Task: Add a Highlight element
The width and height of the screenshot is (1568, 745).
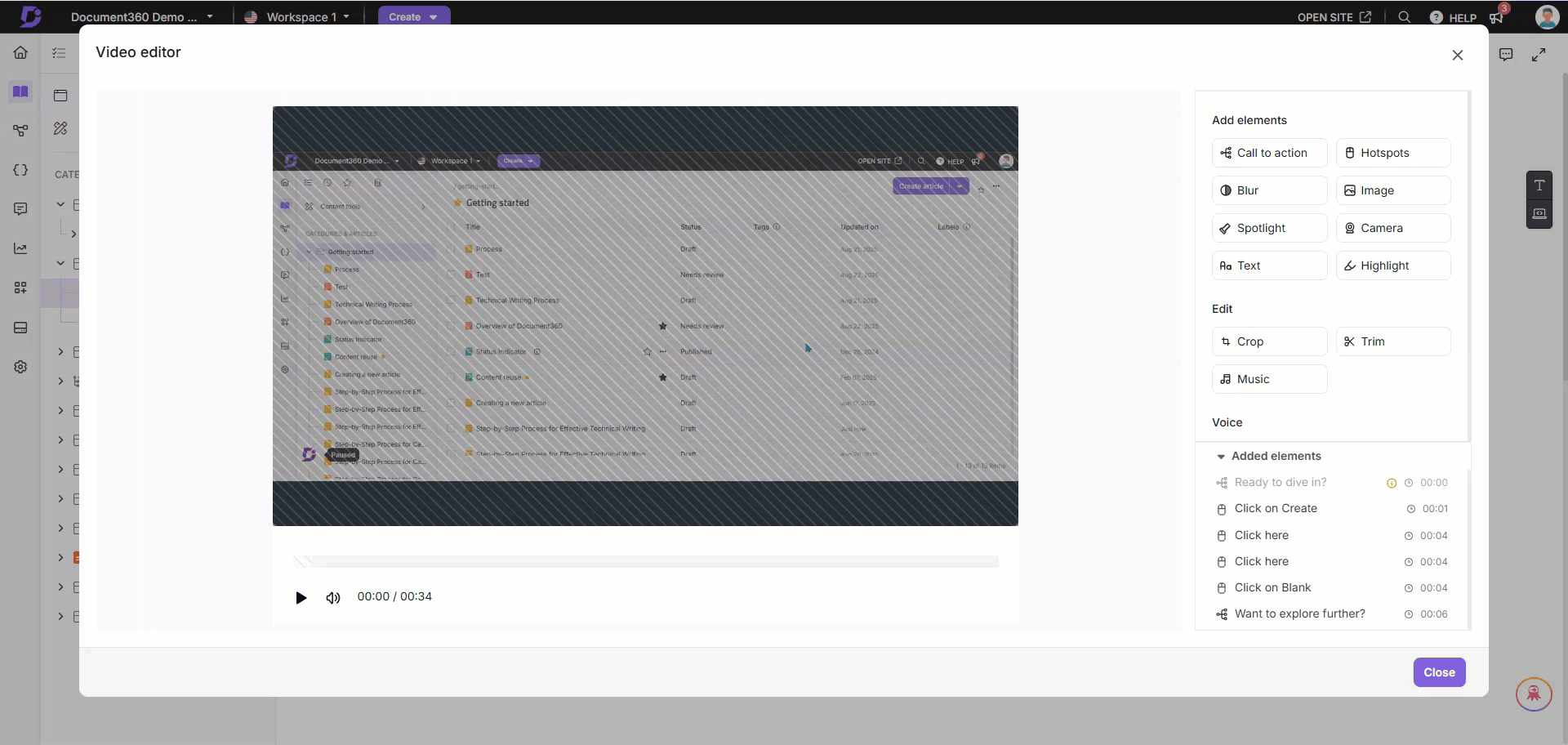Action: (x=1392, y=265)
